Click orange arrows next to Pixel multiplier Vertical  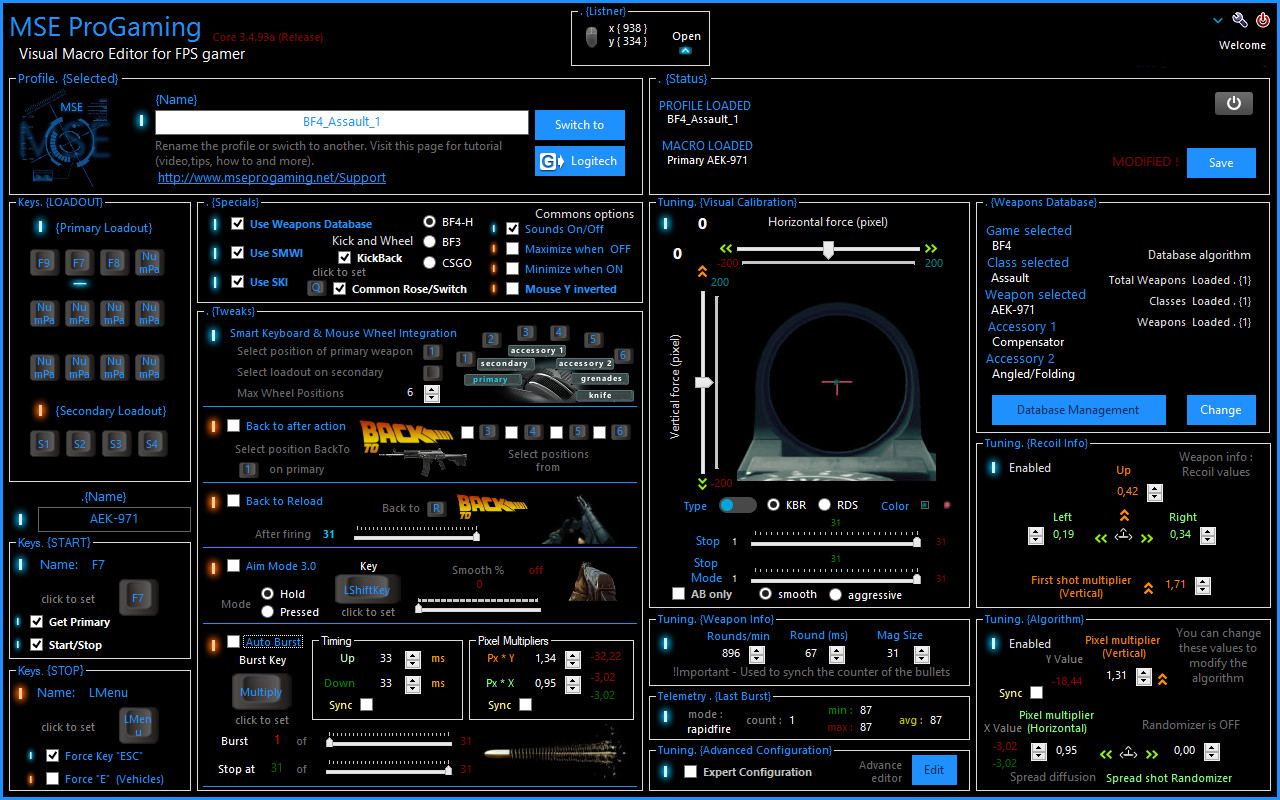tap(1162, 679)
